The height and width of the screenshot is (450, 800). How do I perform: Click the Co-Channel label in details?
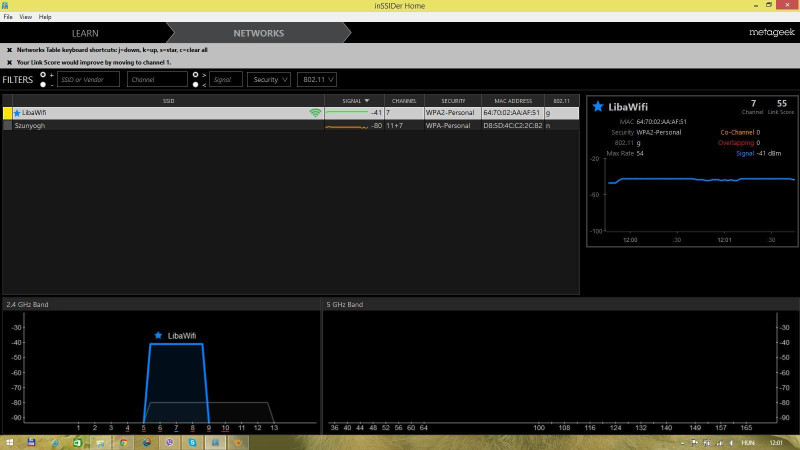point(737,132)
